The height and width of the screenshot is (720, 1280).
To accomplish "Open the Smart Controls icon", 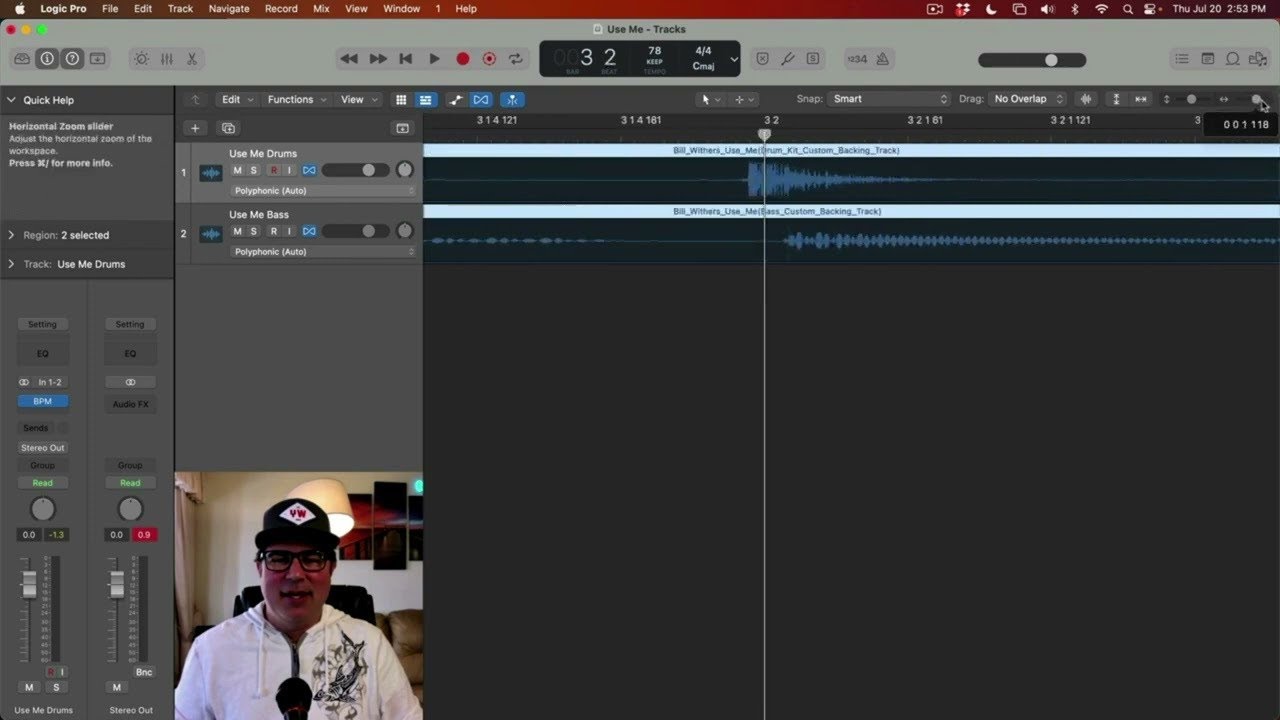I will pos(141,59).
